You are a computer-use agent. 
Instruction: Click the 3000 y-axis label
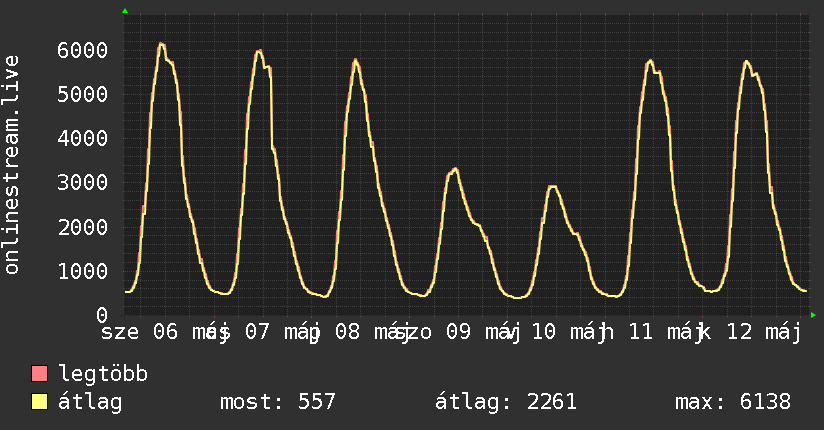click(83, 183)
